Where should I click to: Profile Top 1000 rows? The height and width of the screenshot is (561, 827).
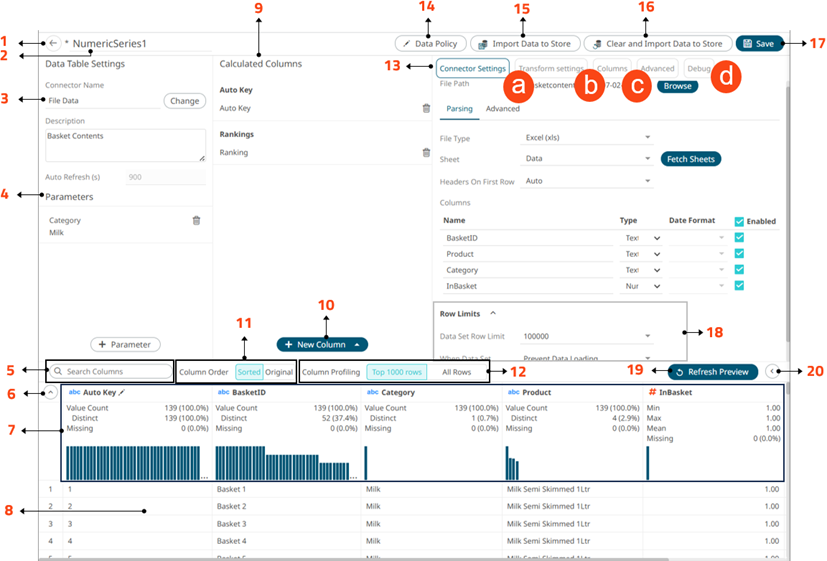397,372
